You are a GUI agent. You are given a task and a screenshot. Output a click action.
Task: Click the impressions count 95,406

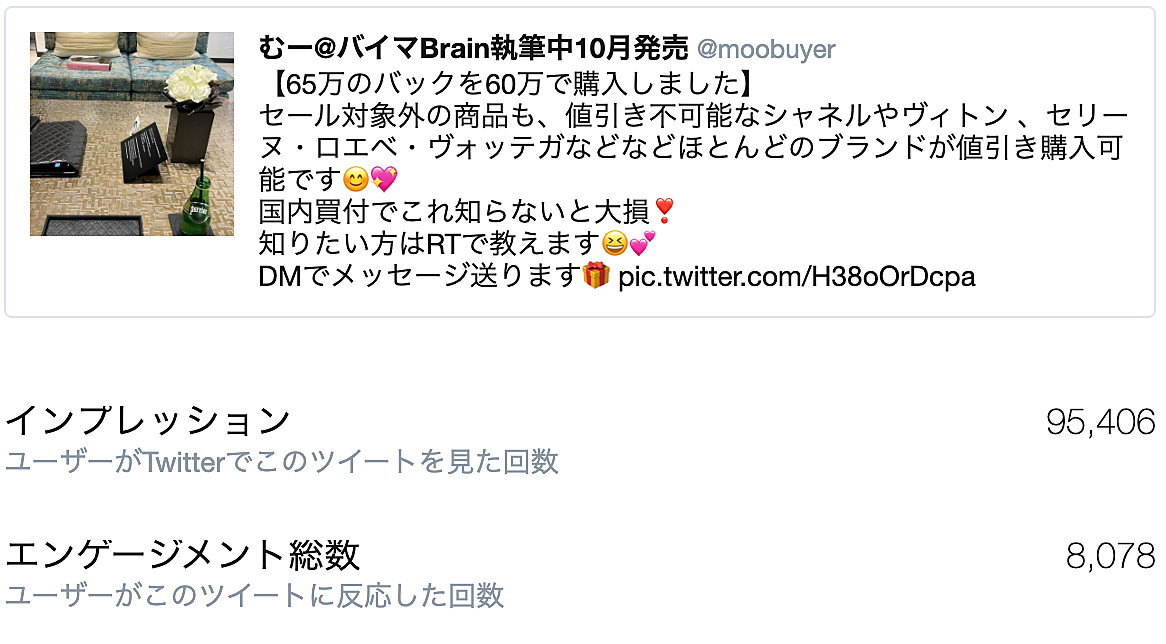[1100, 422]
